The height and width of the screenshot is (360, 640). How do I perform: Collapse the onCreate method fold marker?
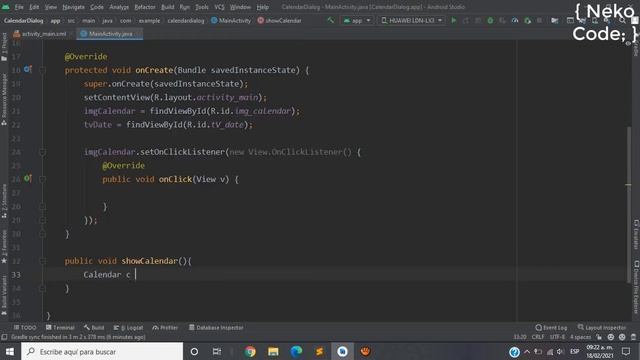click(x=42, y=70)
